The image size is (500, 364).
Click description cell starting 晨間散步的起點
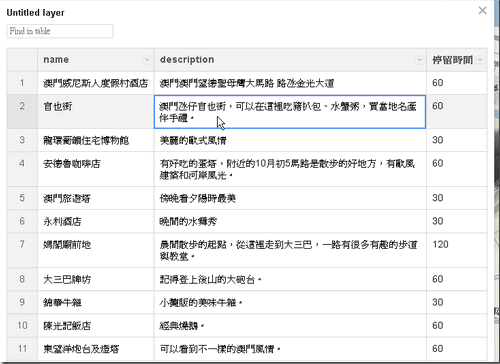290,250
